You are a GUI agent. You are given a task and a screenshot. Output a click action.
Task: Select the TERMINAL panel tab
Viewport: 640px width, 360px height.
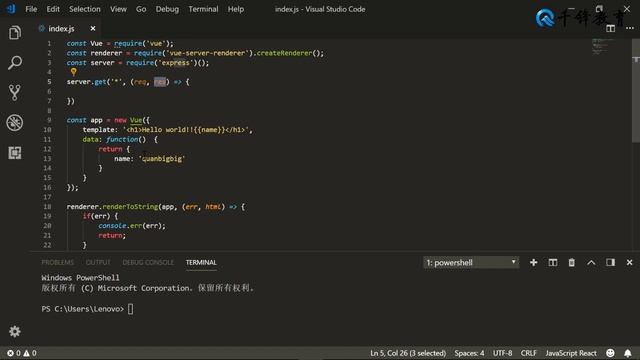[x=201, y=262]
